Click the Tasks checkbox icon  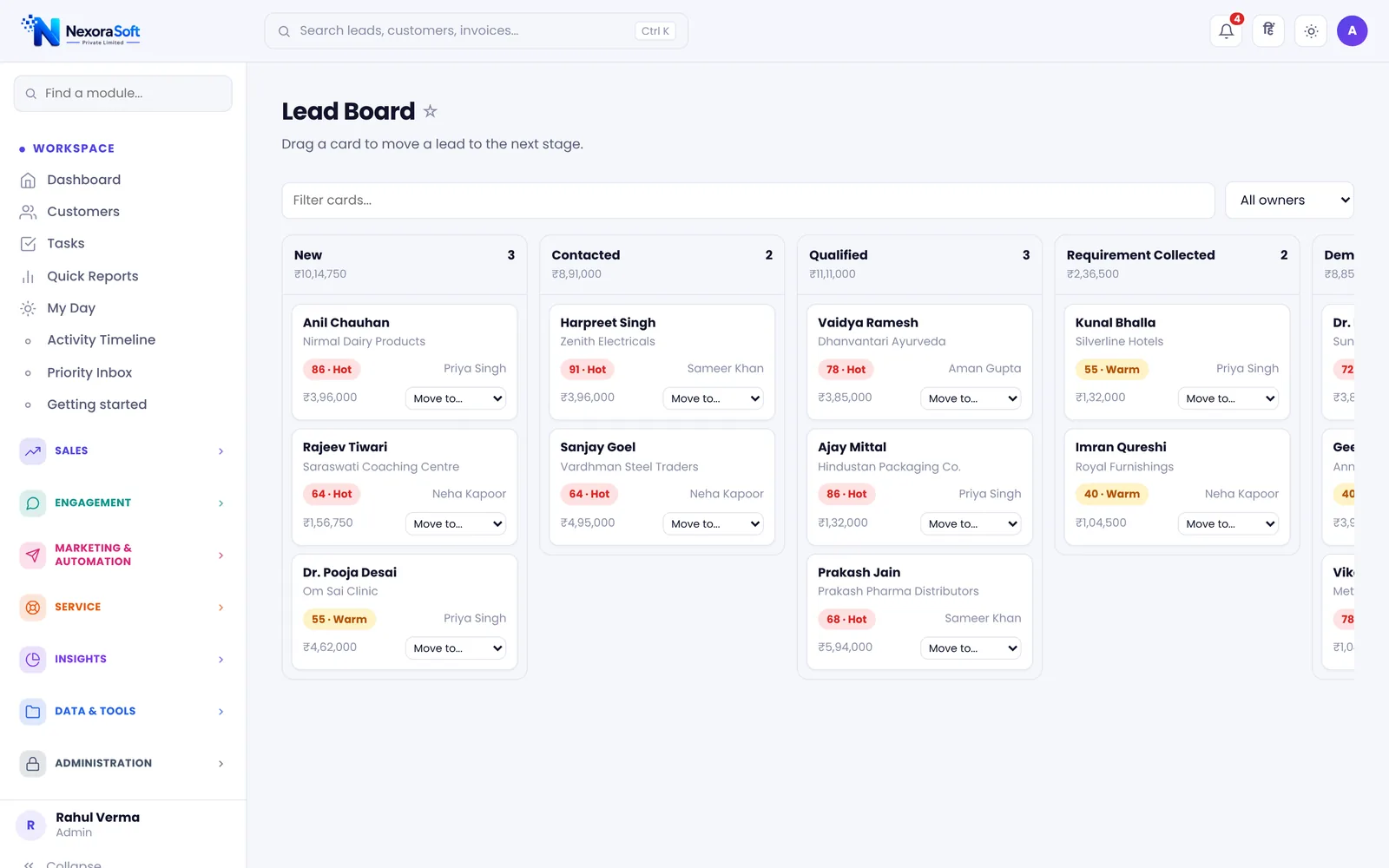click(28, 244)
